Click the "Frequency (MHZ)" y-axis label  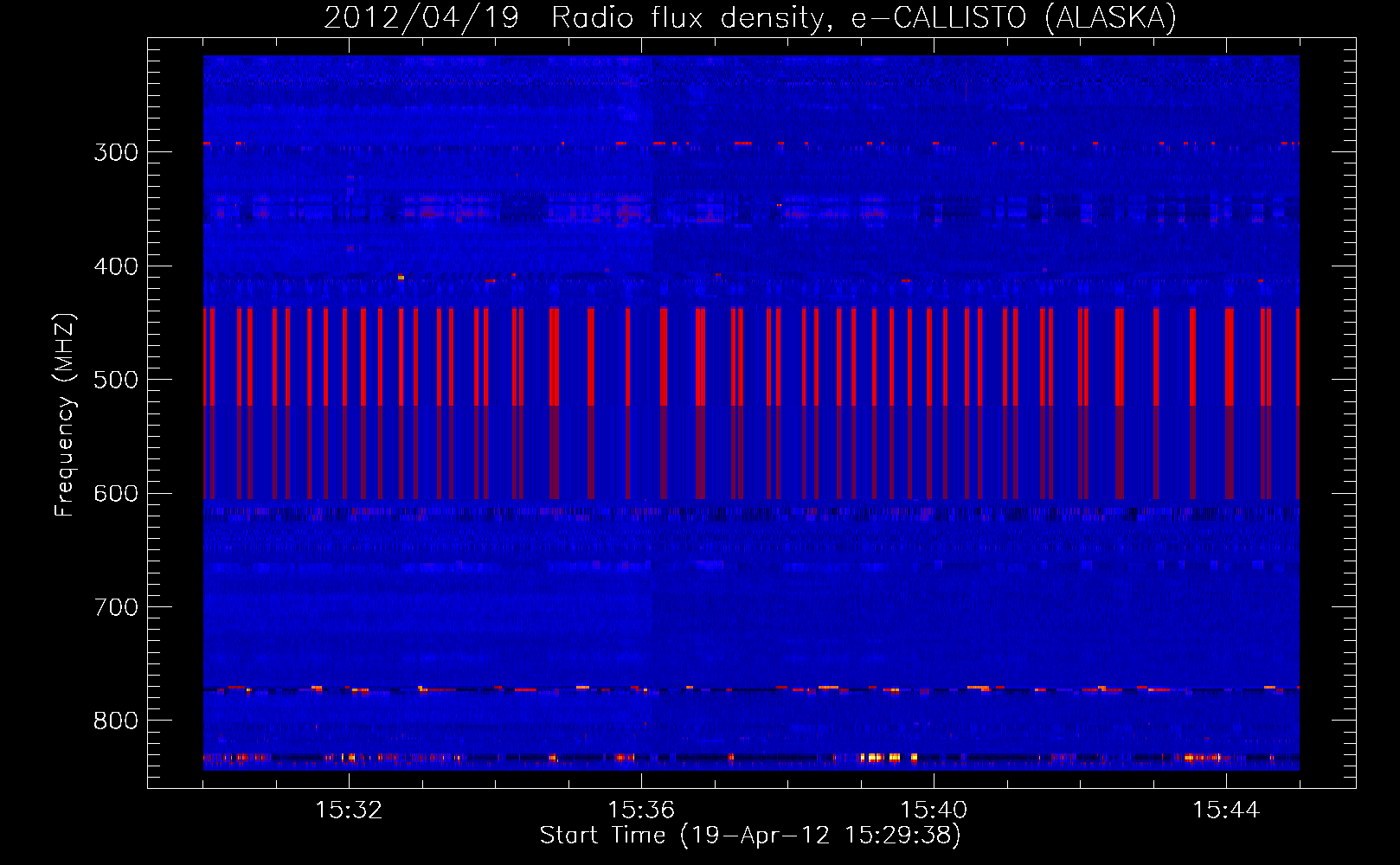point(65,414)
